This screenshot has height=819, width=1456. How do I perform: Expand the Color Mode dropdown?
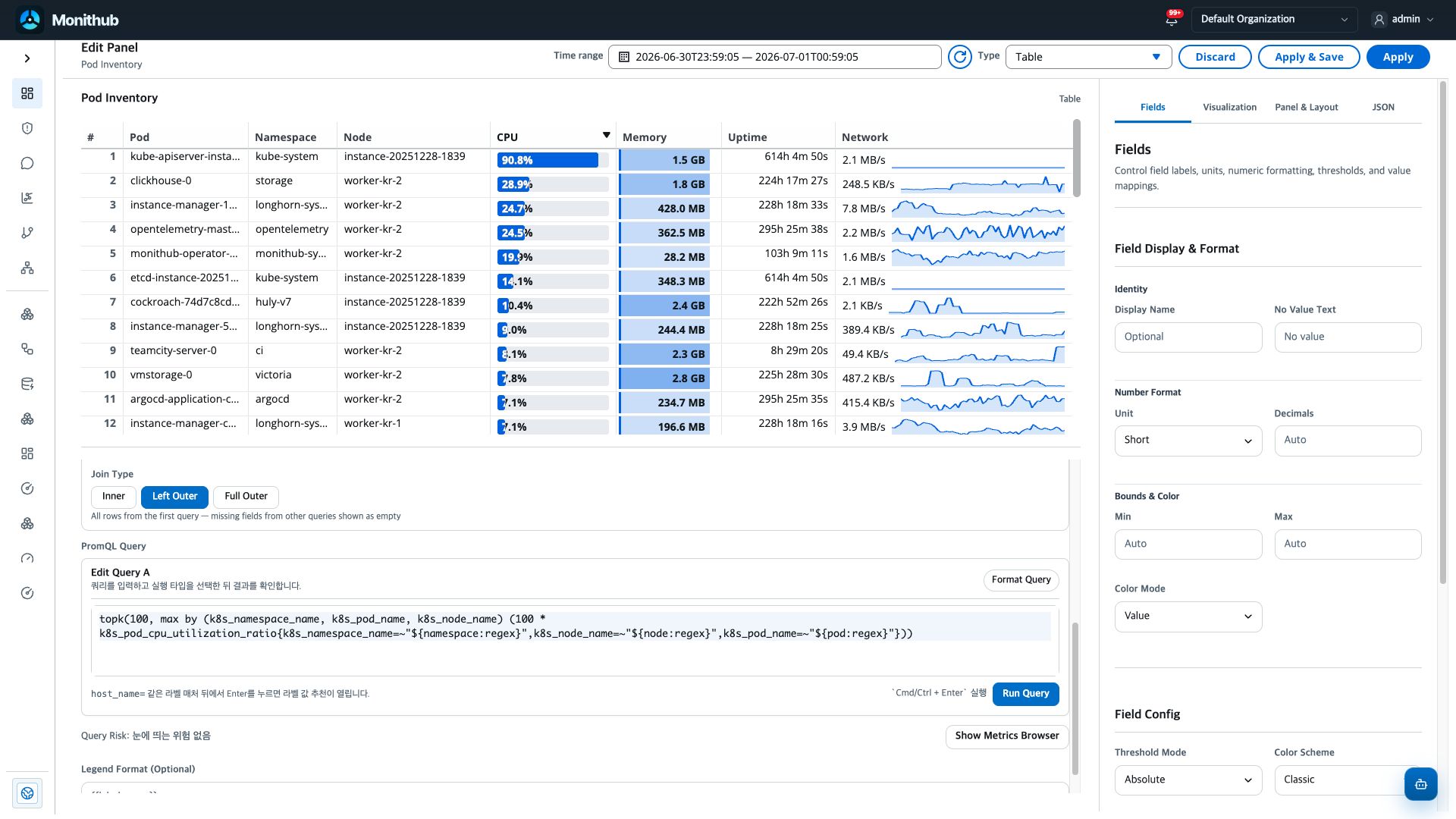pos(1188,617)
